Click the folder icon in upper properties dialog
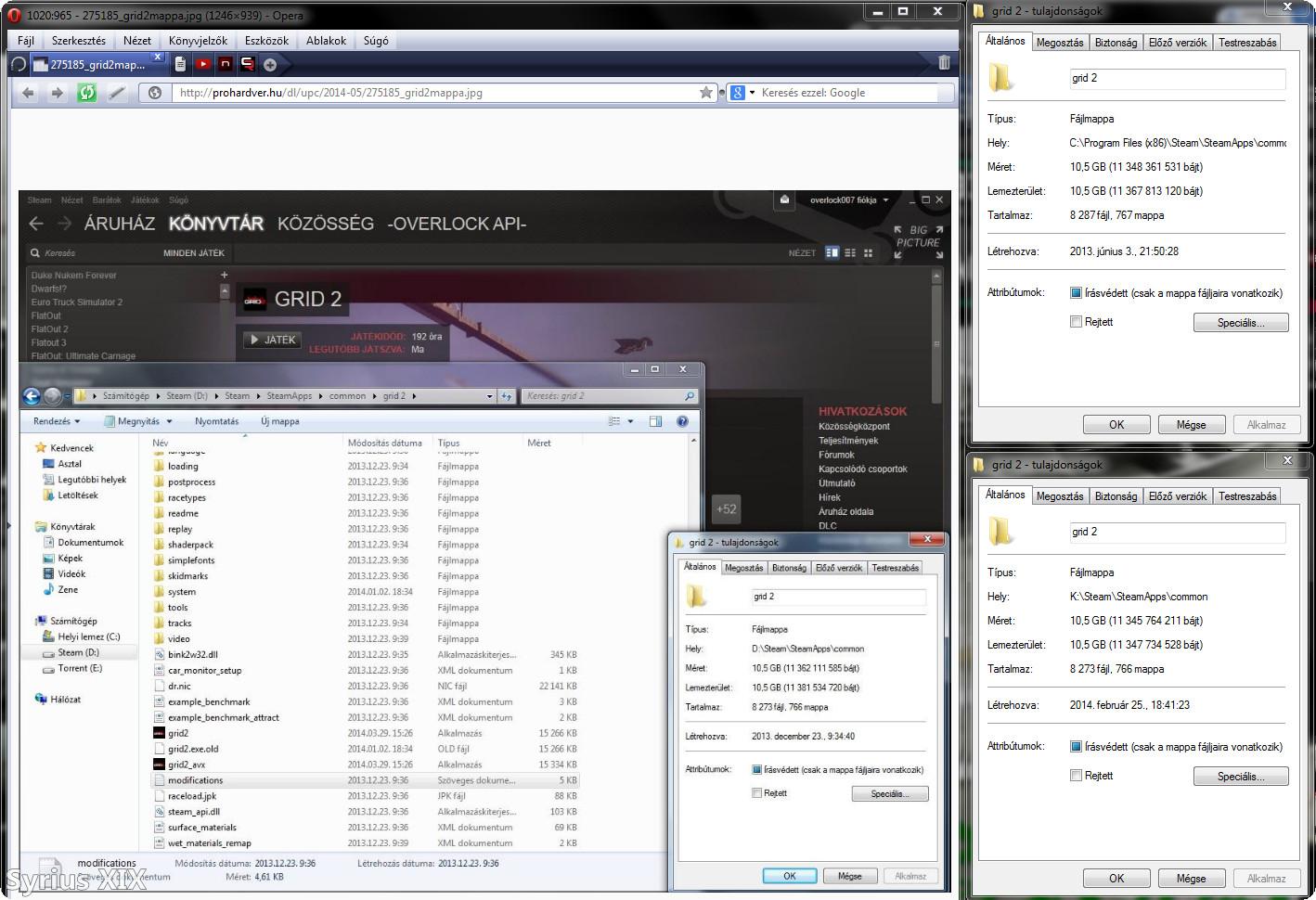Screen dimensions: 1316x900 1000,78
